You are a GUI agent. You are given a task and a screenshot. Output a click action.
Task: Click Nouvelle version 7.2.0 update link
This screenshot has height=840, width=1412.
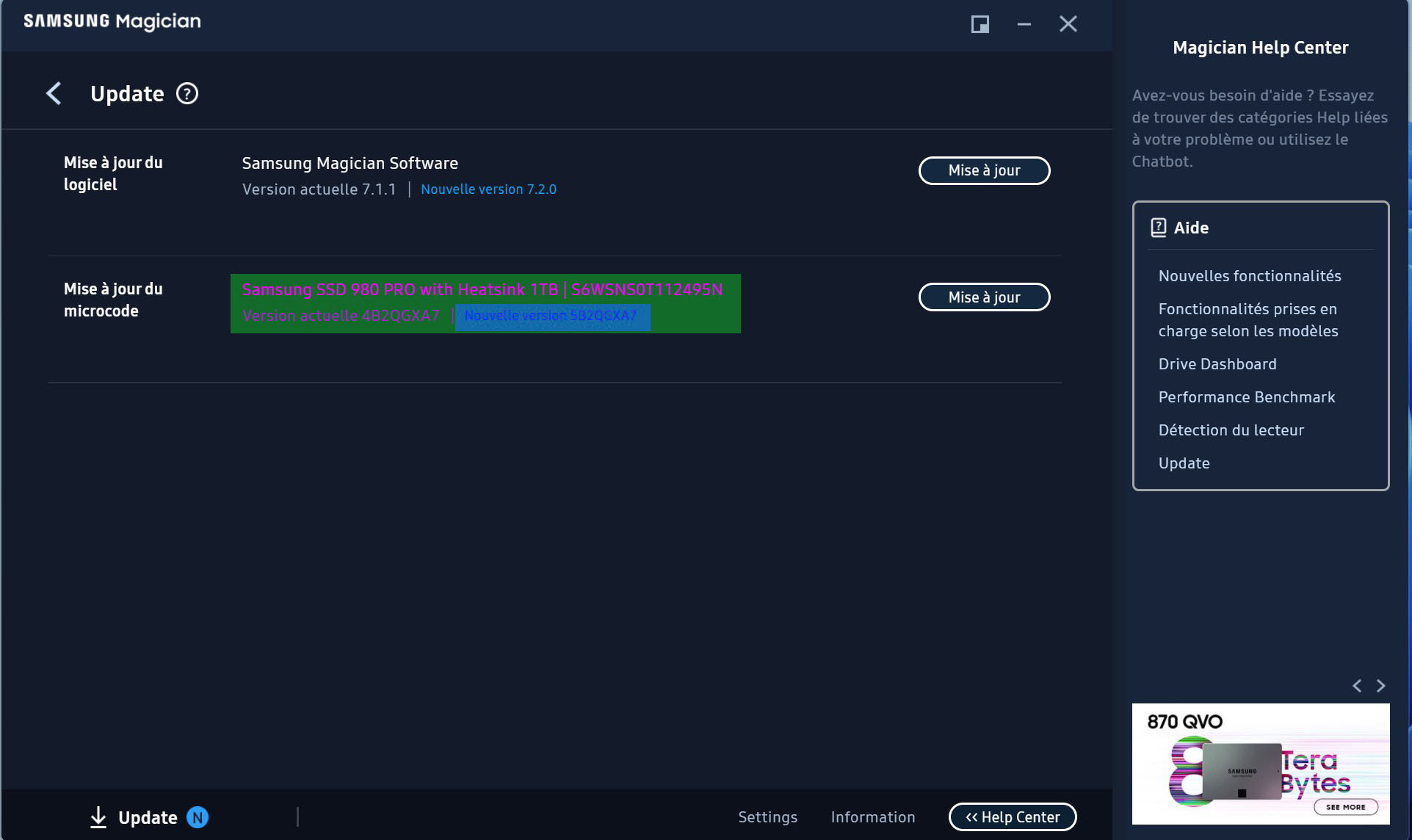pos(489,189)
